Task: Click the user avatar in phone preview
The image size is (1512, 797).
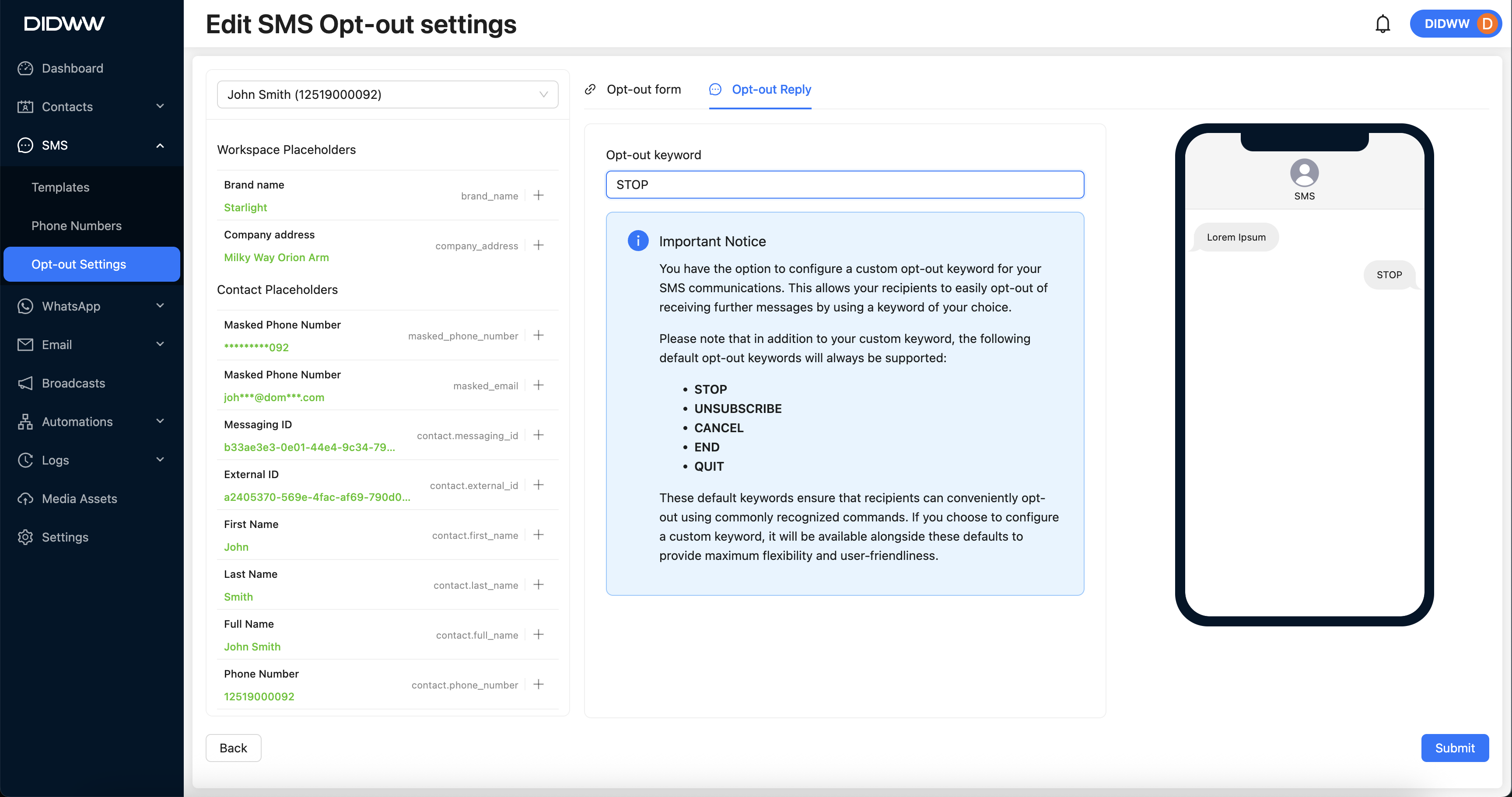Action: [1304, 173]
